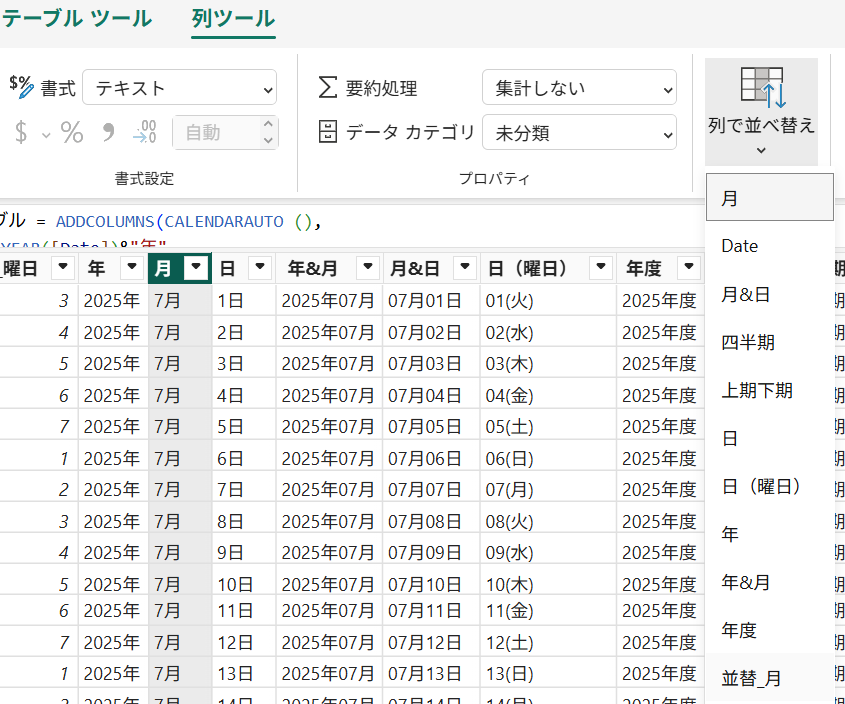Click the thousands separator comma icon
845x704 pixels.
pyautogui.click(x=108, y=132)
